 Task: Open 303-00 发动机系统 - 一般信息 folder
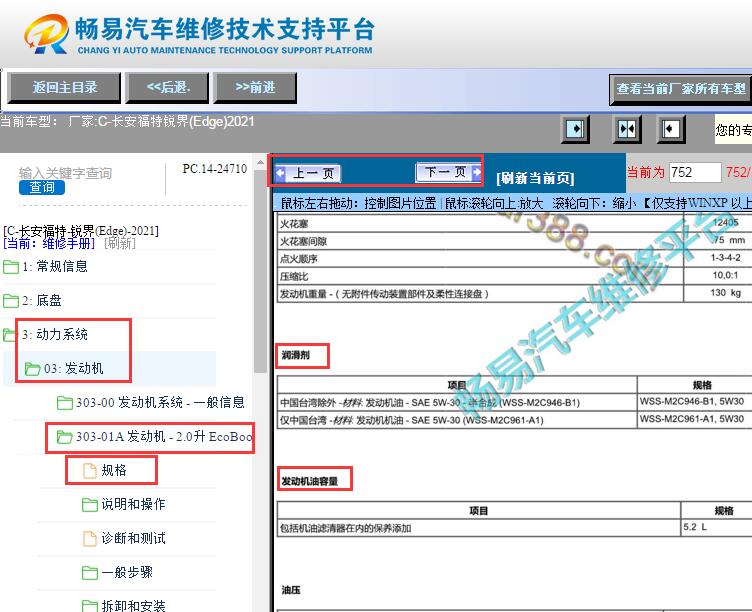[x=160, y=402]
